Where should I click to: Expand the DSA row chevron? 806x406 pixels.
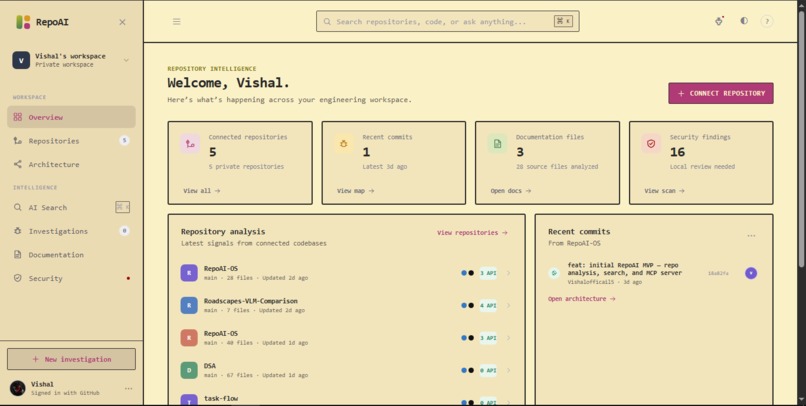pyautogui.click(x=509, y=370)
